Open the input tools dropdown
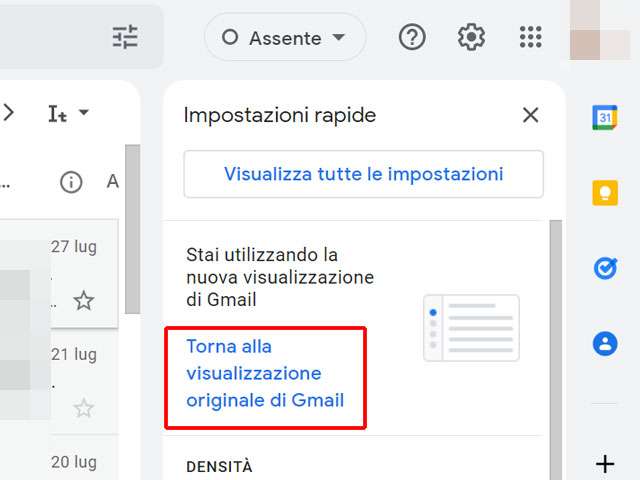The image size is (640, 480). click(x=68, y=114)
